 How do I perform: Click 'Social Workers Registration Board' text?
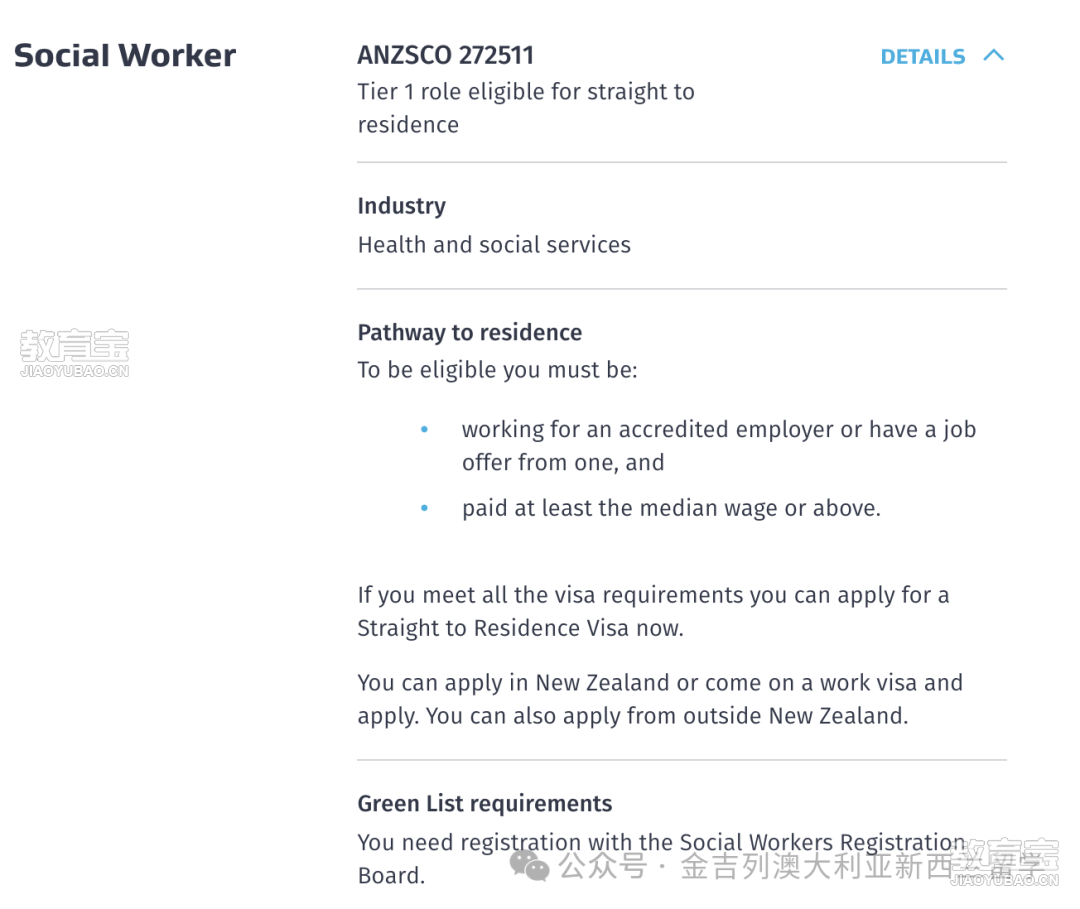pos(662,859)
